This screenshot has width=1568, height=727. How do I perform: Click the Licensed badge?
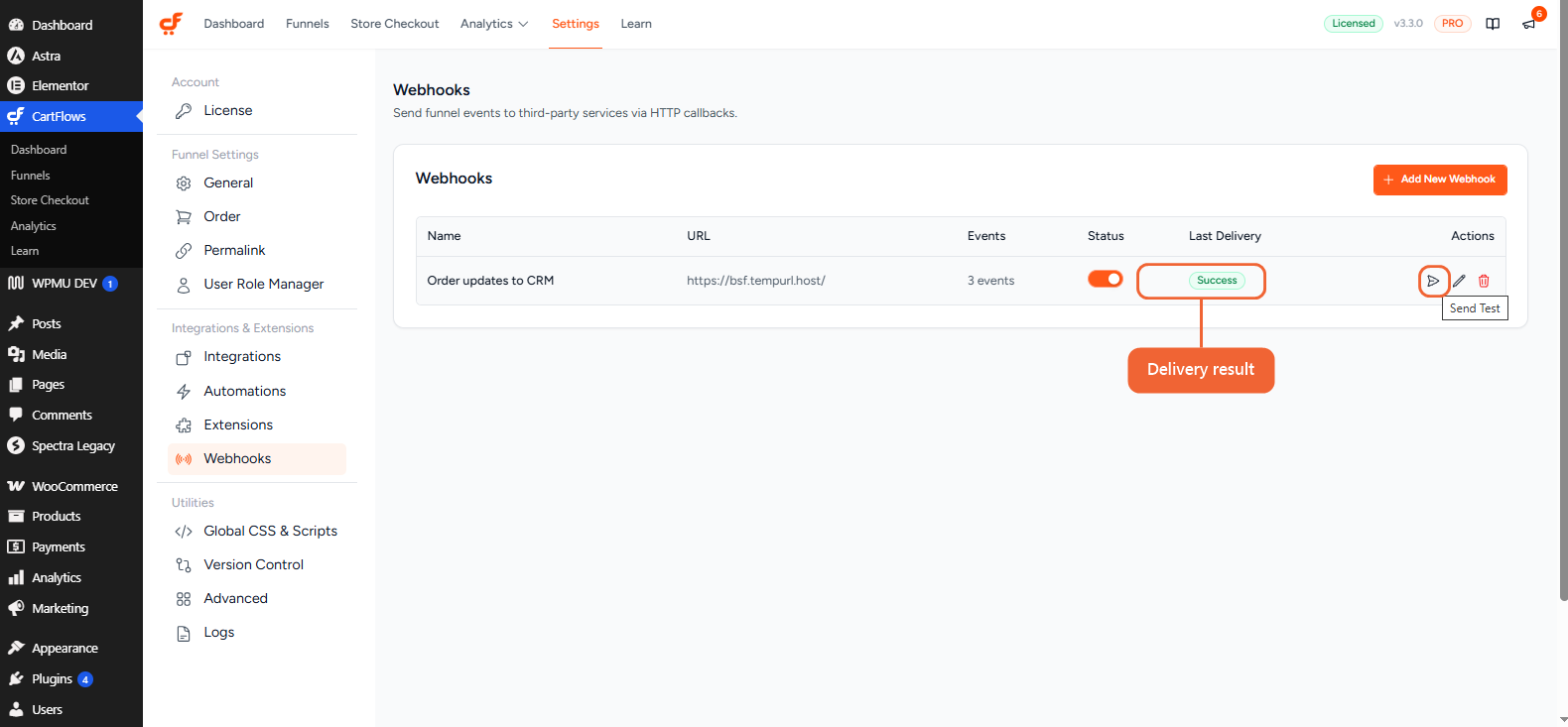[x=1354, y=24]
